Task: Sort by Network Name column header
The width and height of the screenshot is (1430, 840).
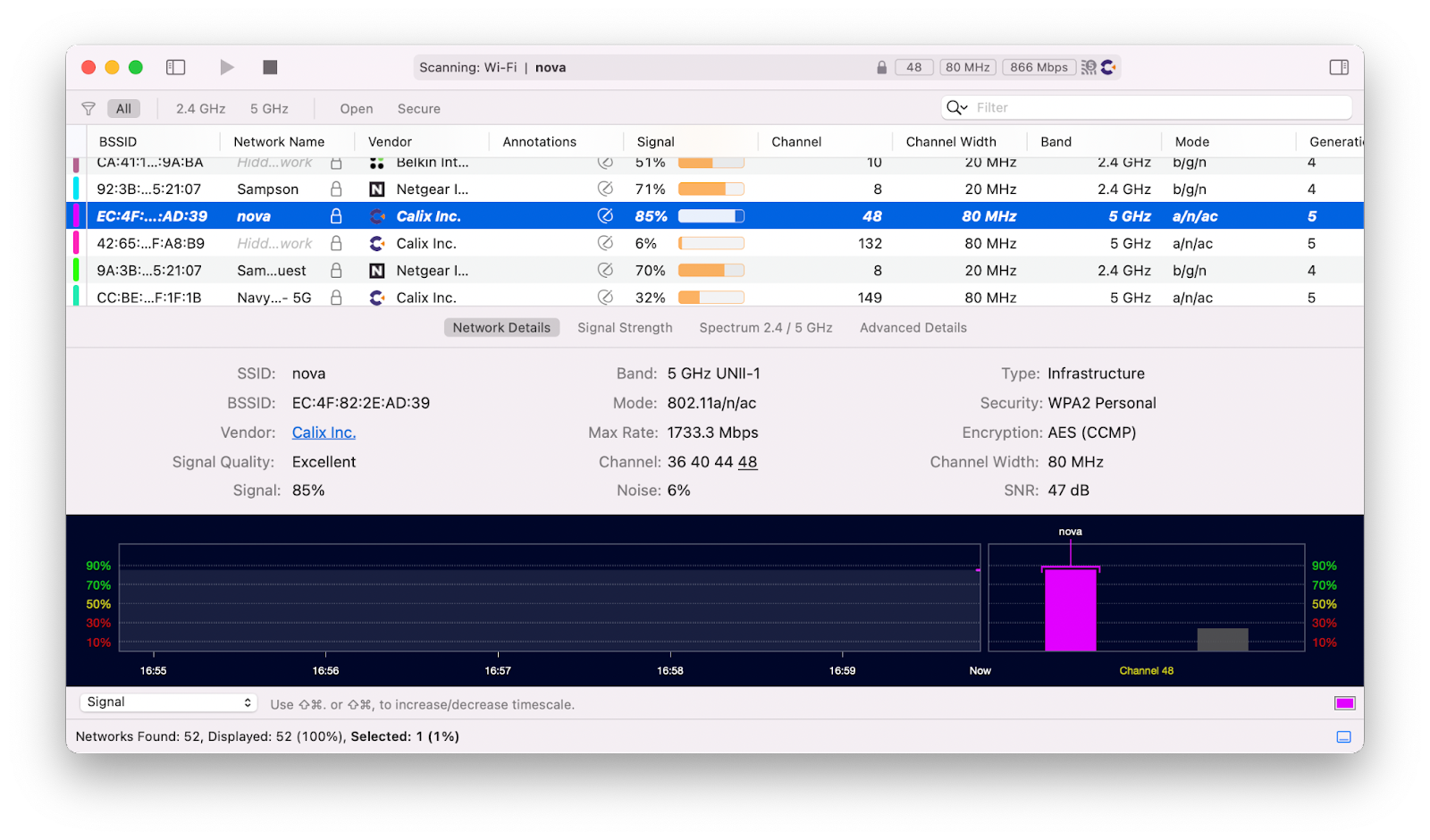Action: [279, 142]
